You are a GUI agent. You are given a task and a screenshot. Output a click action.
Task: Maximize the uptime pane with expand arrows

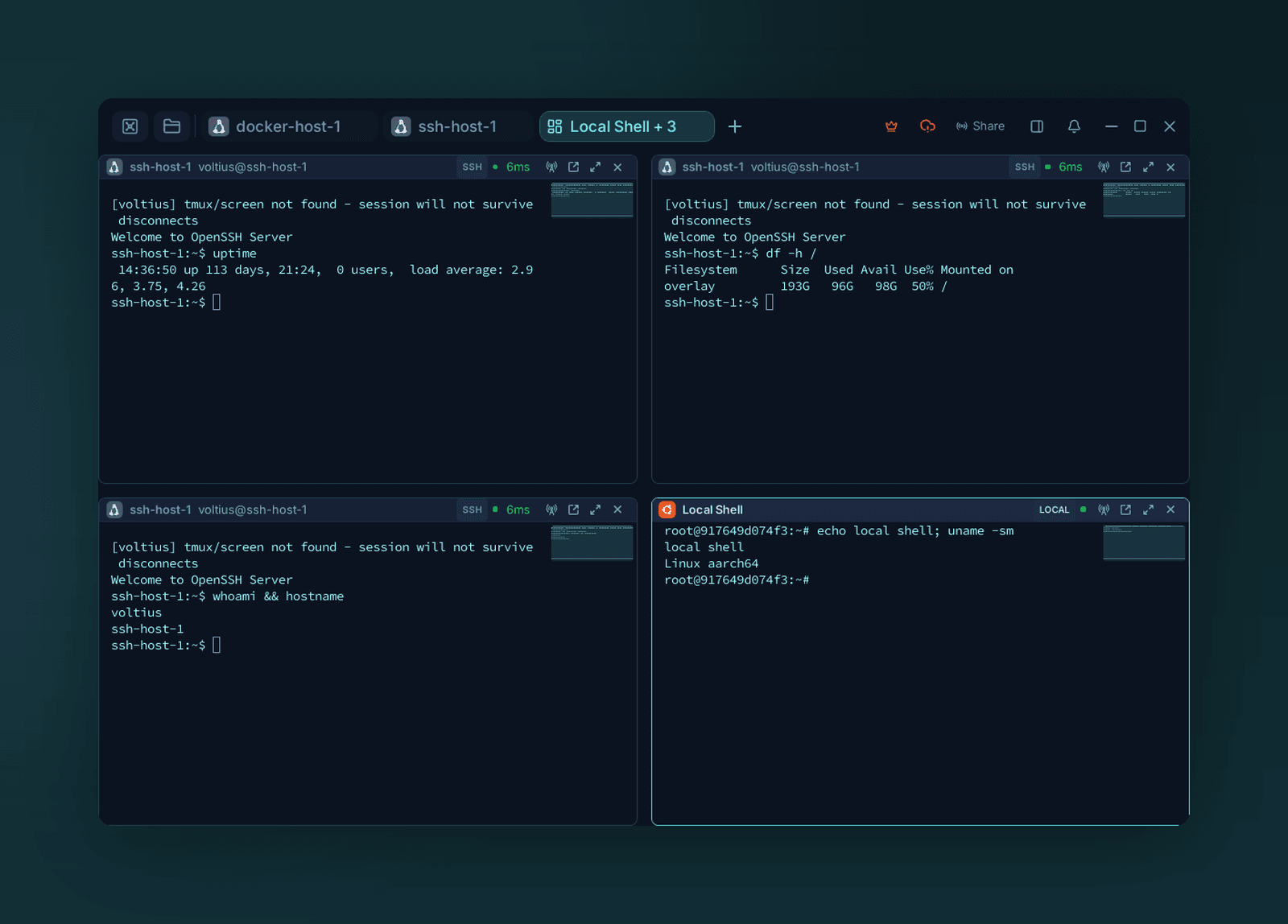[x=595, y=167]
